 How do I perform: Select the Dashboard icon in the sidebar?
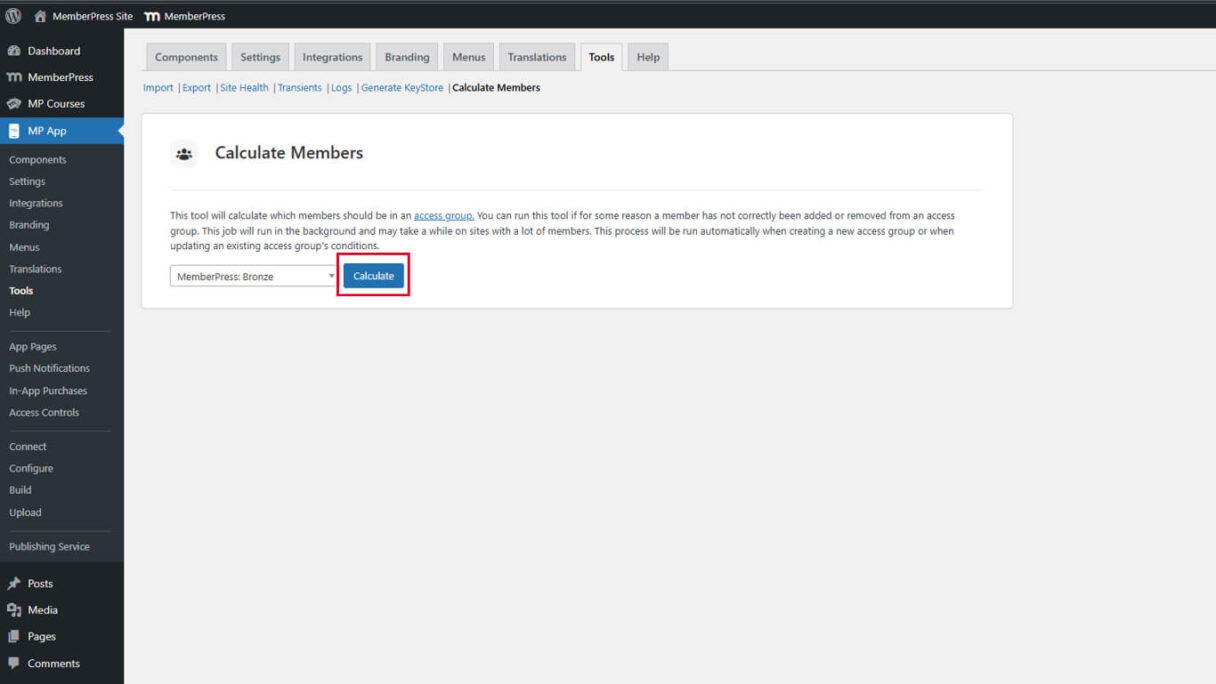(14, 50)
